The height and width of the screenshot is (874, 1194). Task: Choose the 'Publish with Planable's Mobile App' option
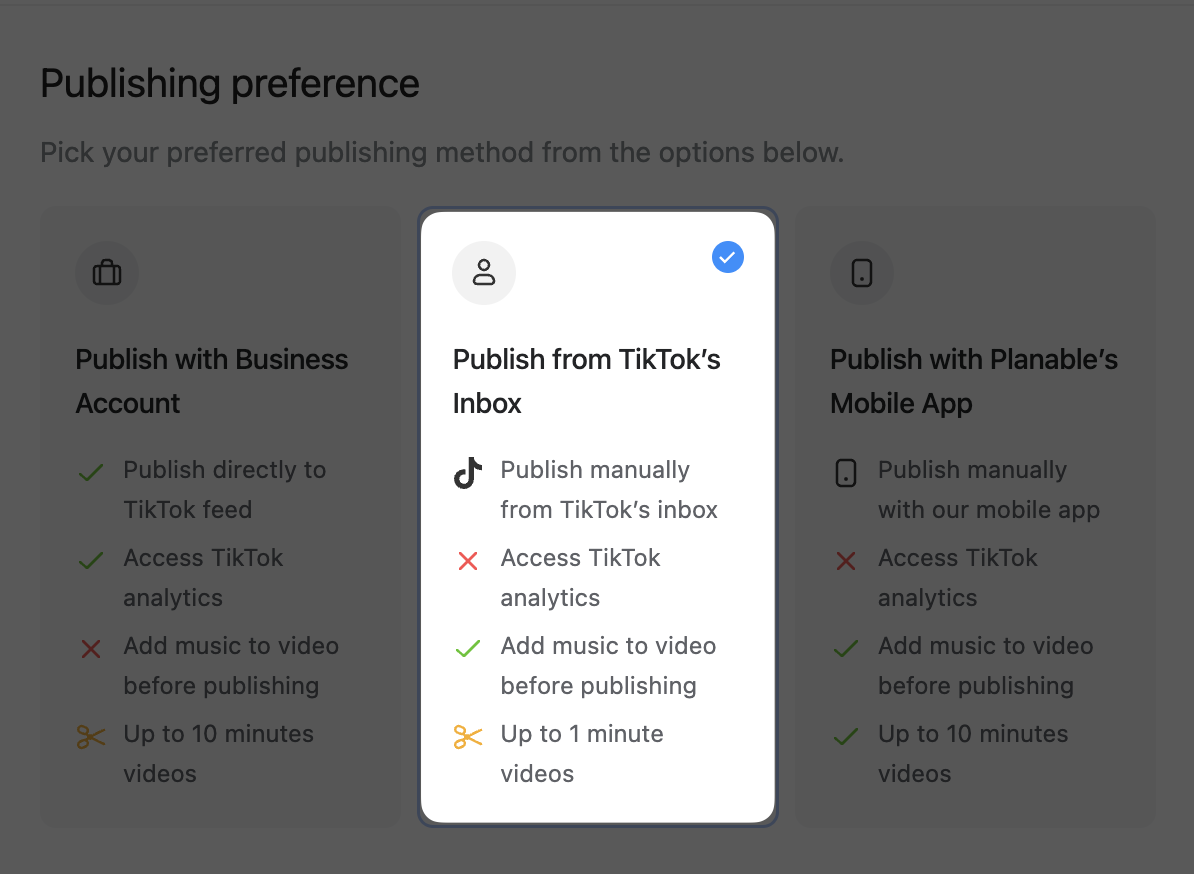click(974, 381)
